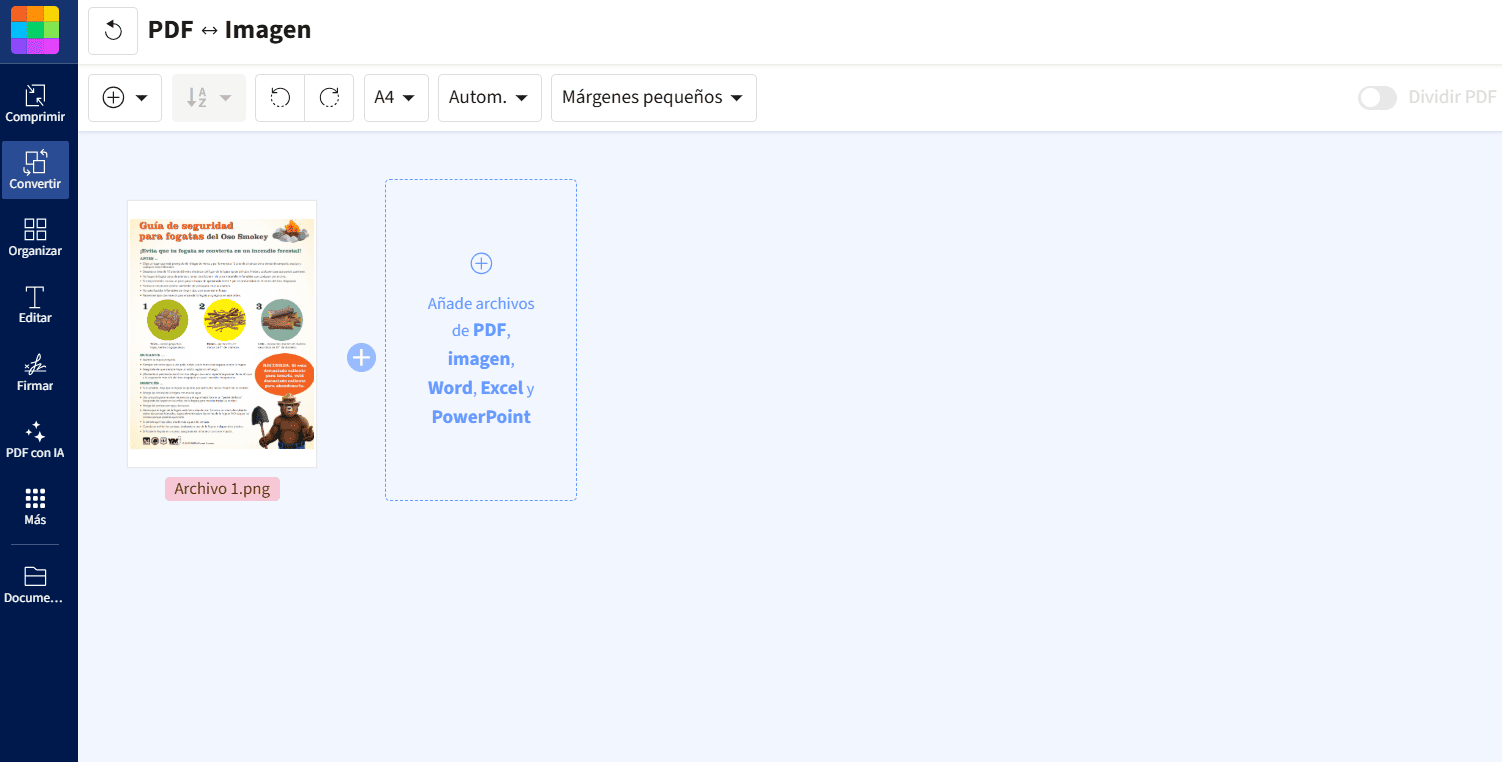
Task: Click the plus button between file slots
Action: [361, 357]
